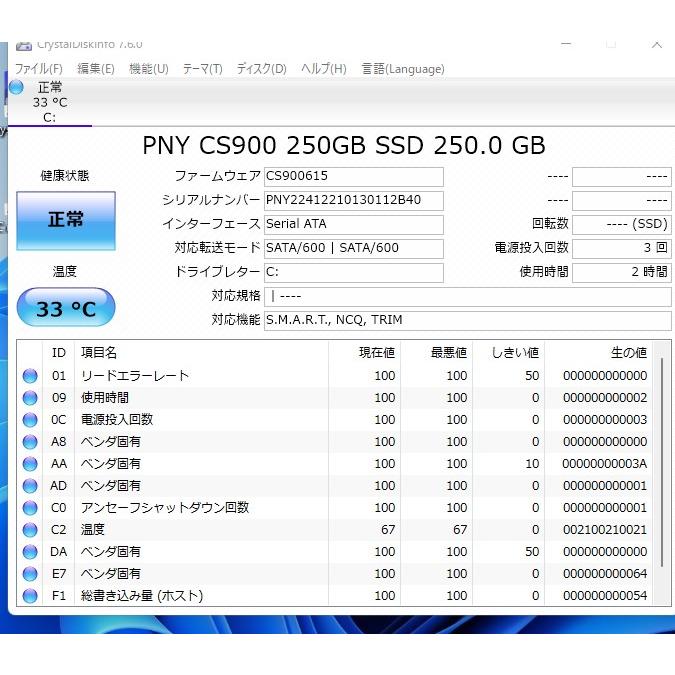The height and width of the screenshot is (675, 675).
Task: Open the 編集(E) menu
Action: [96, 69]
